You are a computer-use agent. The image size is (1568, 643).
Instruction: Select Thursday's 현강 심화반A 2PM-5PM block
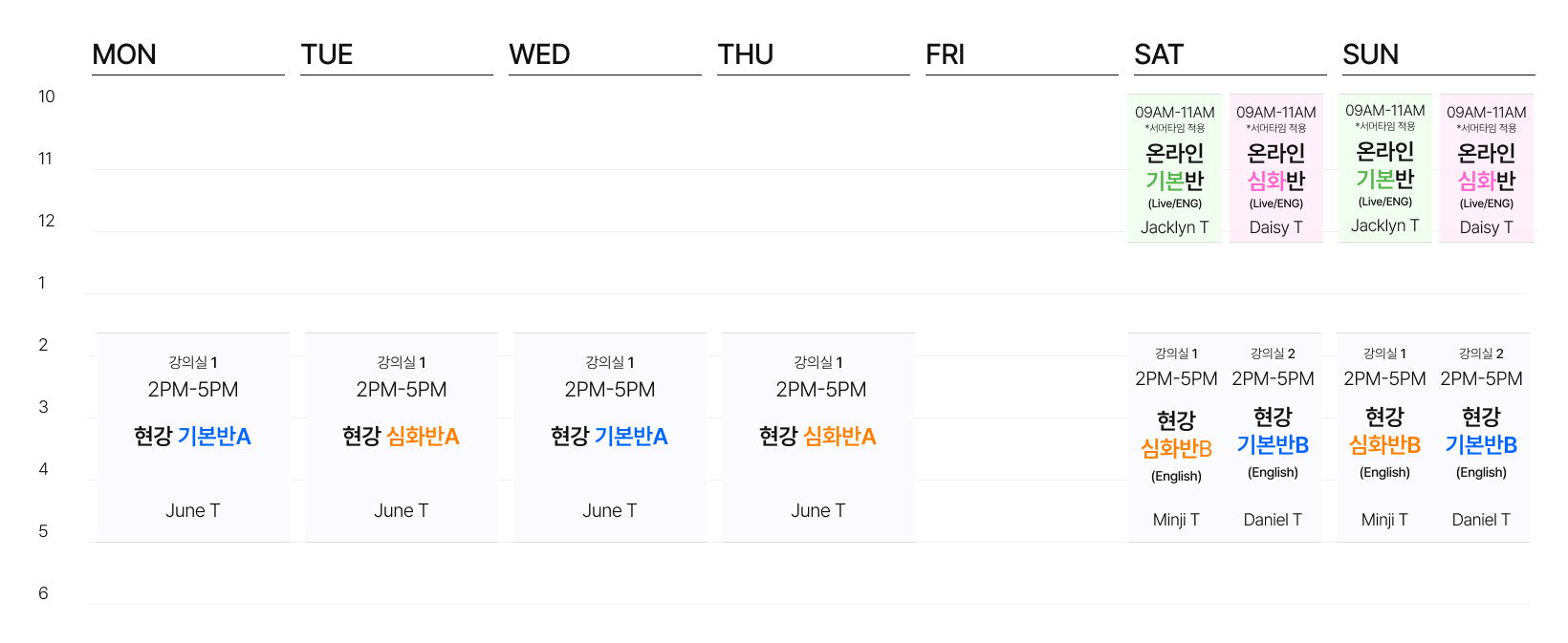(x=818, y=438)
